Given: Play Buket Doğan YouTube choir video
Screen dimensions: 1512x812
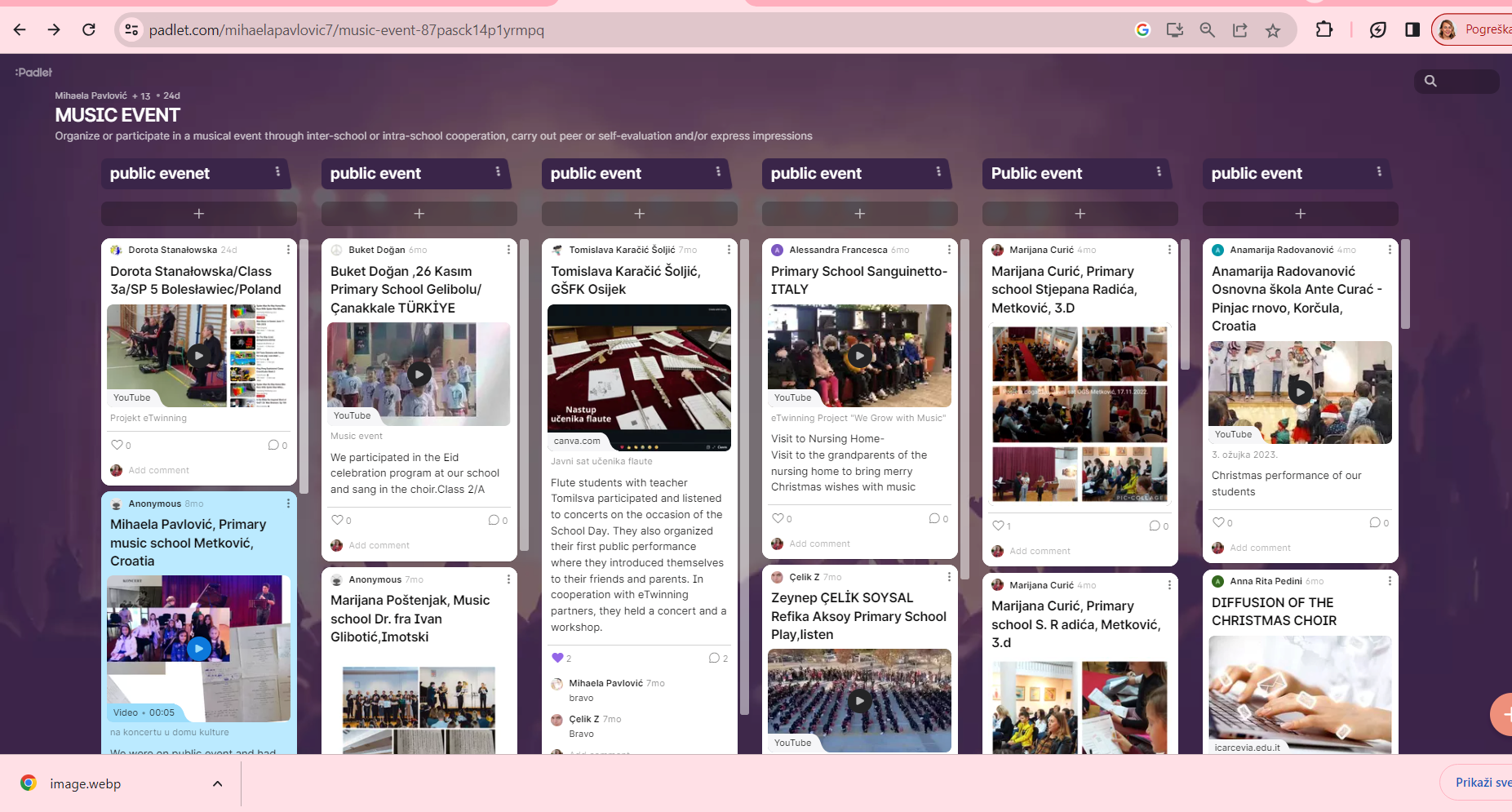Looking at the screenshot, I should pyautogui.click(x=419, y=374).
